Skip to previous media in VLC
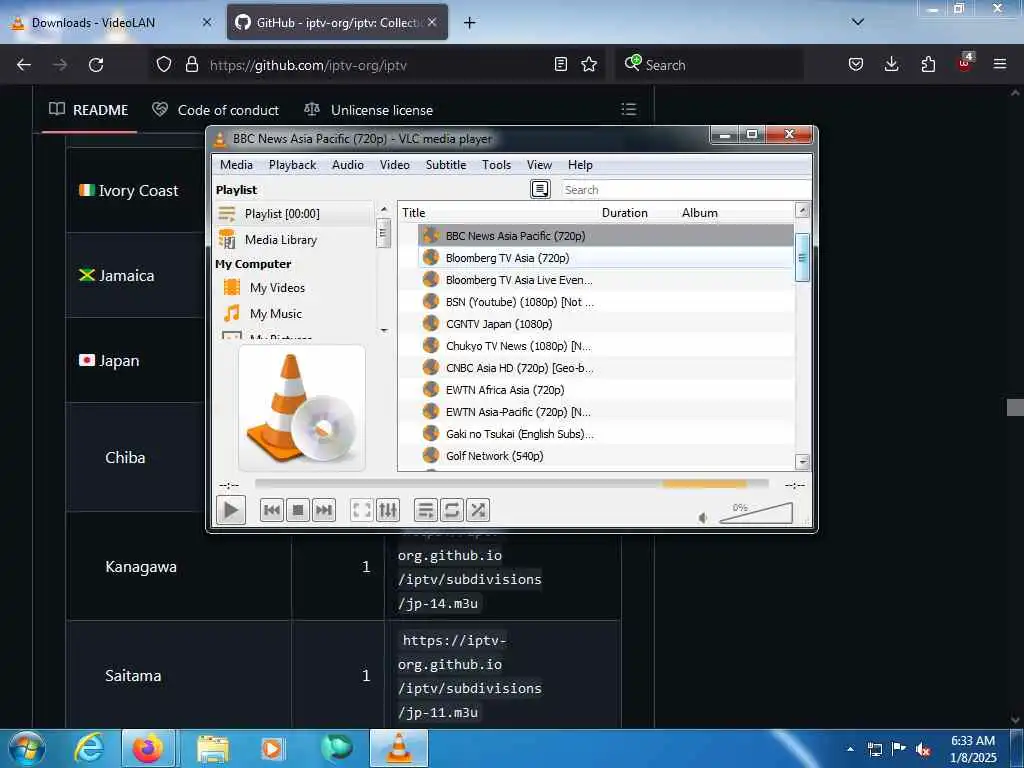 (272, 510)
